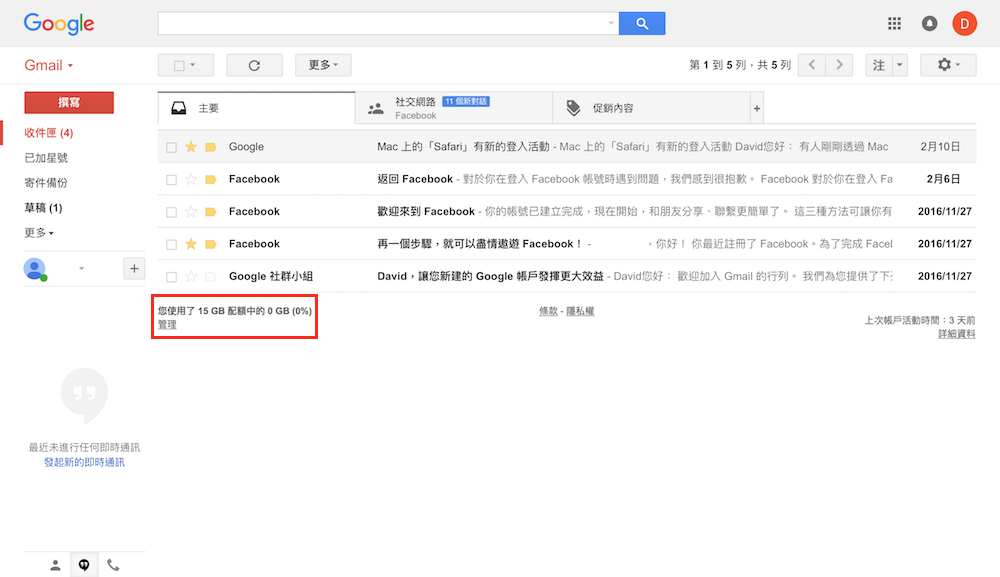Screen dimensions: 1000x577
Task: Toggle importance marker on Google email
Action: click(x=210, y=147)
